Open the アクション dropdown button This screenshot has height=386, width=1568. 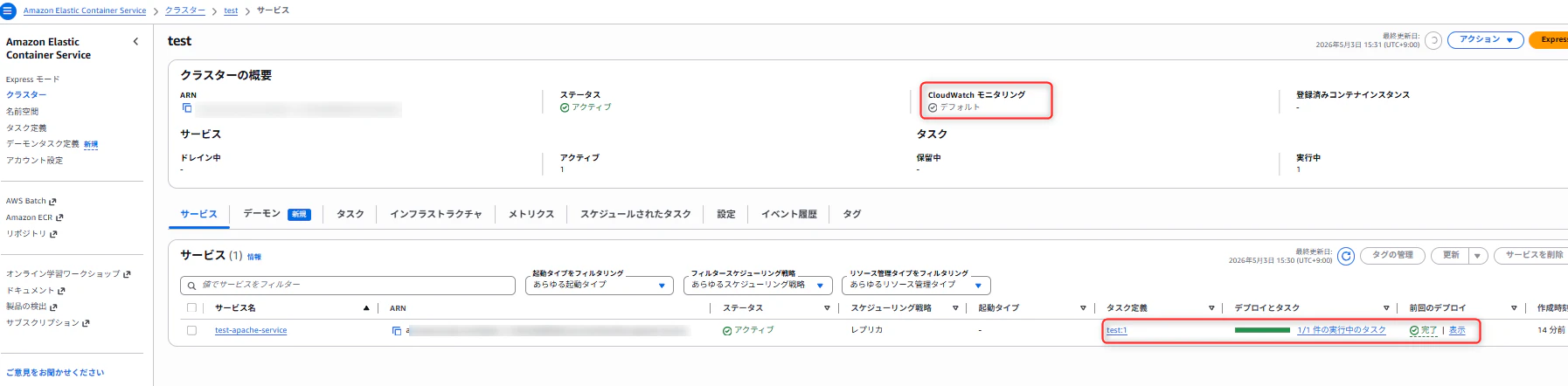tap(1485, 40)
